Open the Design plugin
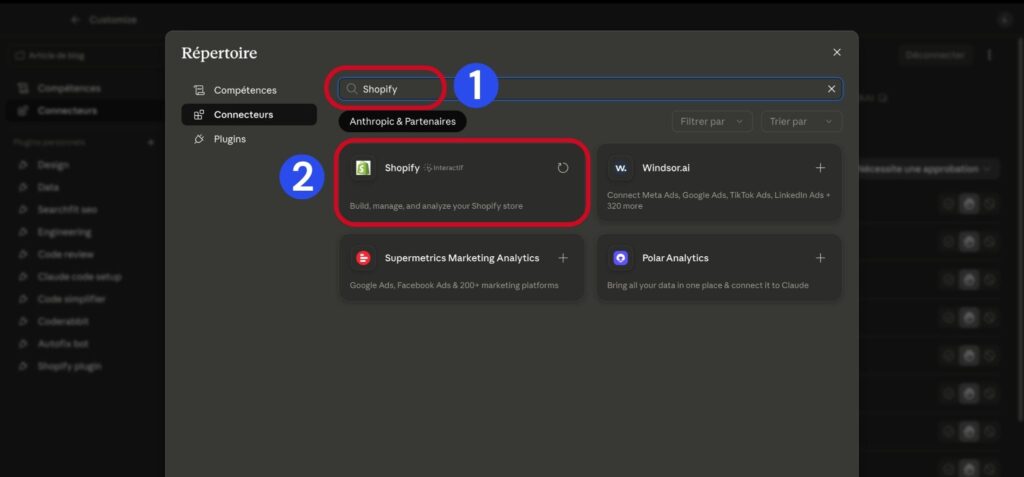Viewport: 1024px width, 477px height. tap(53, 165)
